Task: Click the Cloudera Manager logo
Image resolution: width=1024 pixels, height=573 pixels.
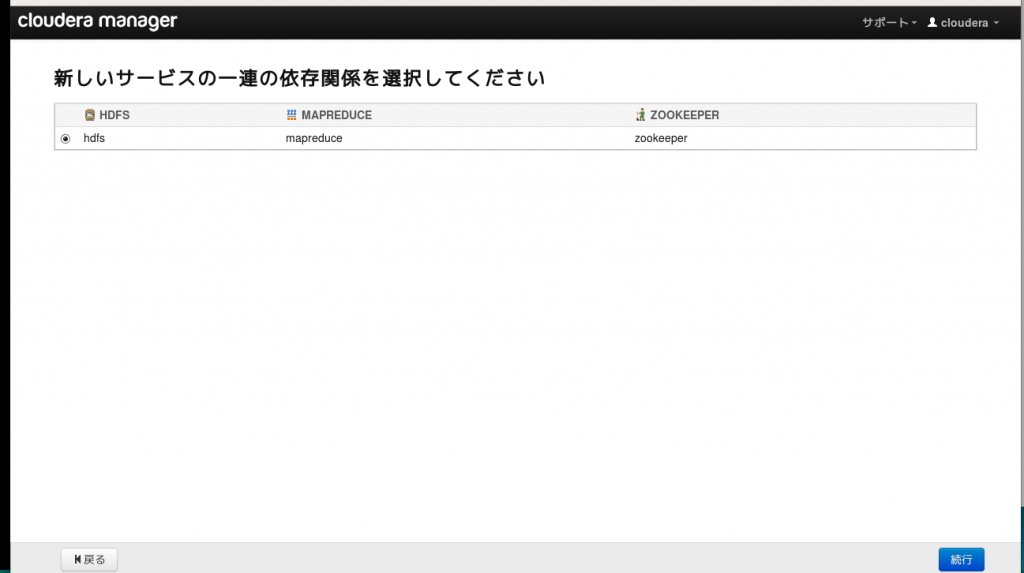Action: coord(97,22)
